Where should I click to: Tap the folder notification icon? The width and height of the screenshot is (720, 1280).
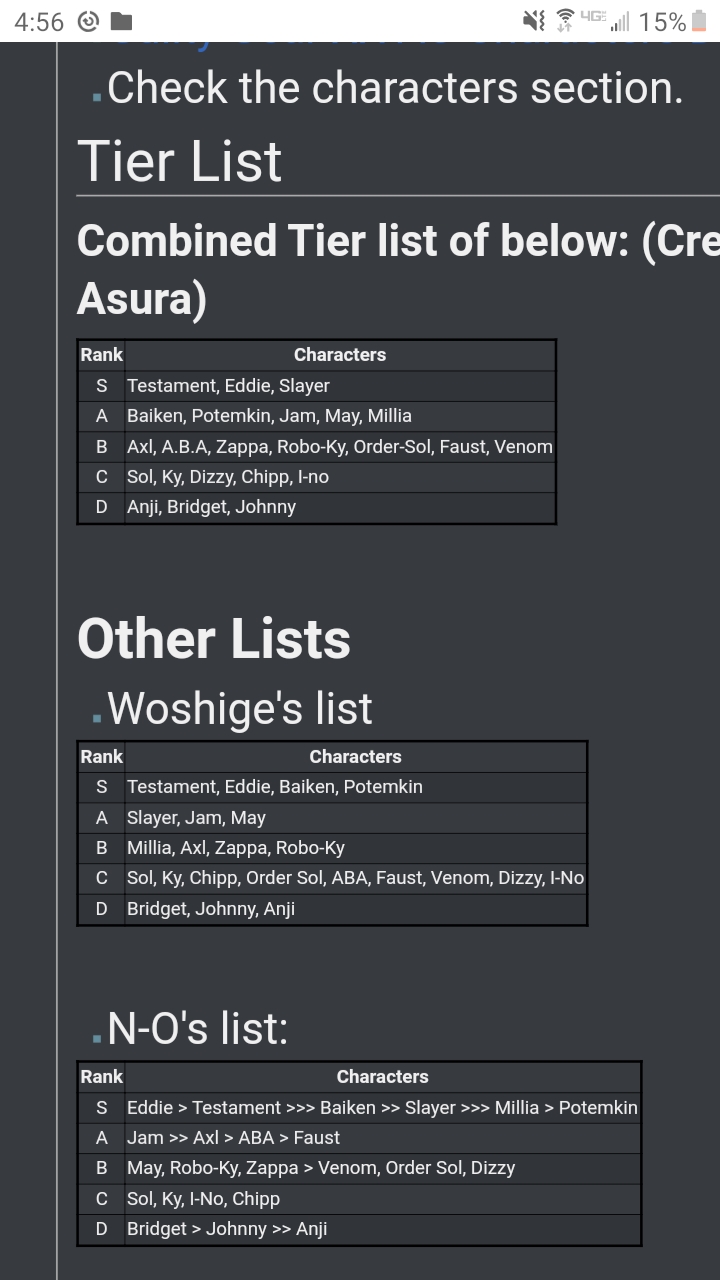pos(121,21)
